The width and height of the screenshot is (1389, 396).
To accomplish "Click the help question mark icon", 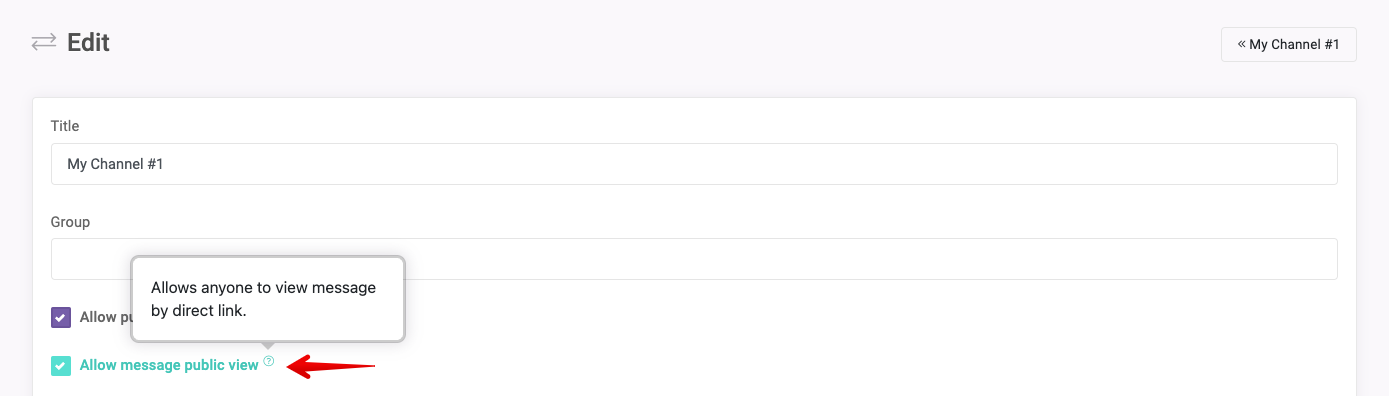I will pyautogui.click(x=269, y=361).
